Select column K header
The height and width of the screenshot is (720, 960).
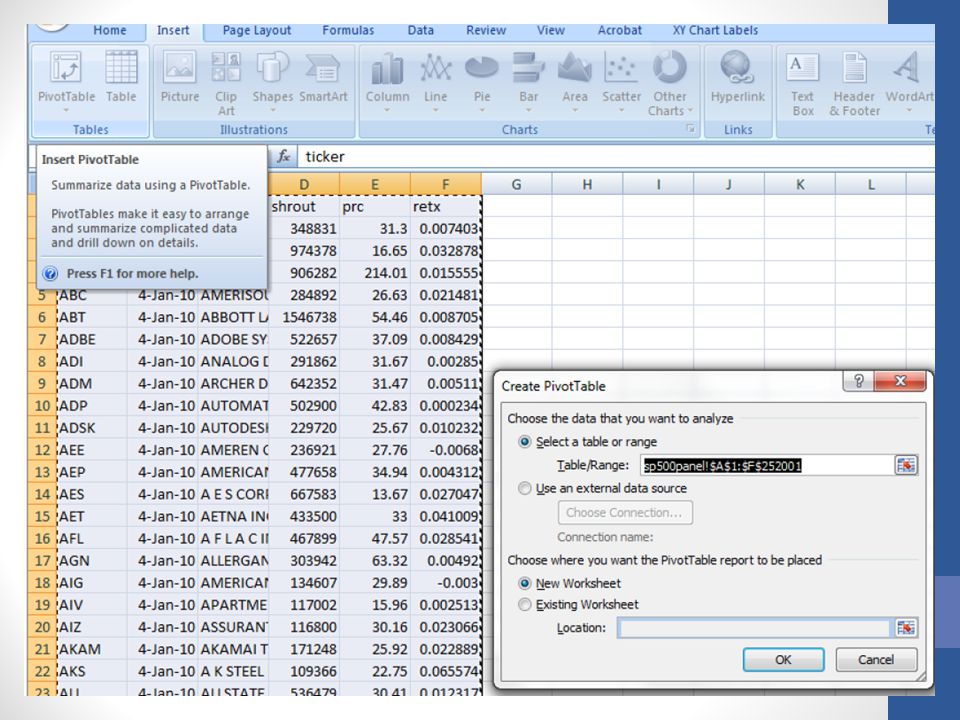coord(800,184)
